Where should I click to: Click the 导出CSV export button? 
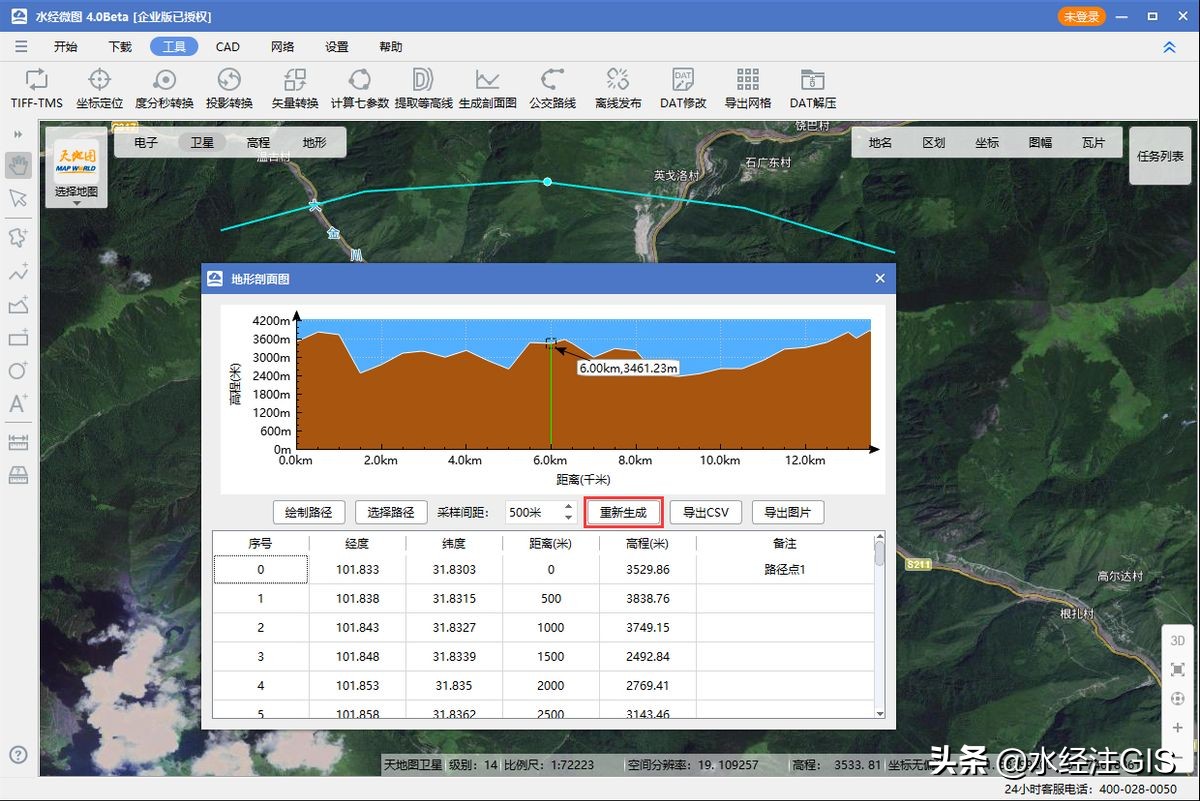pos(705,513)
